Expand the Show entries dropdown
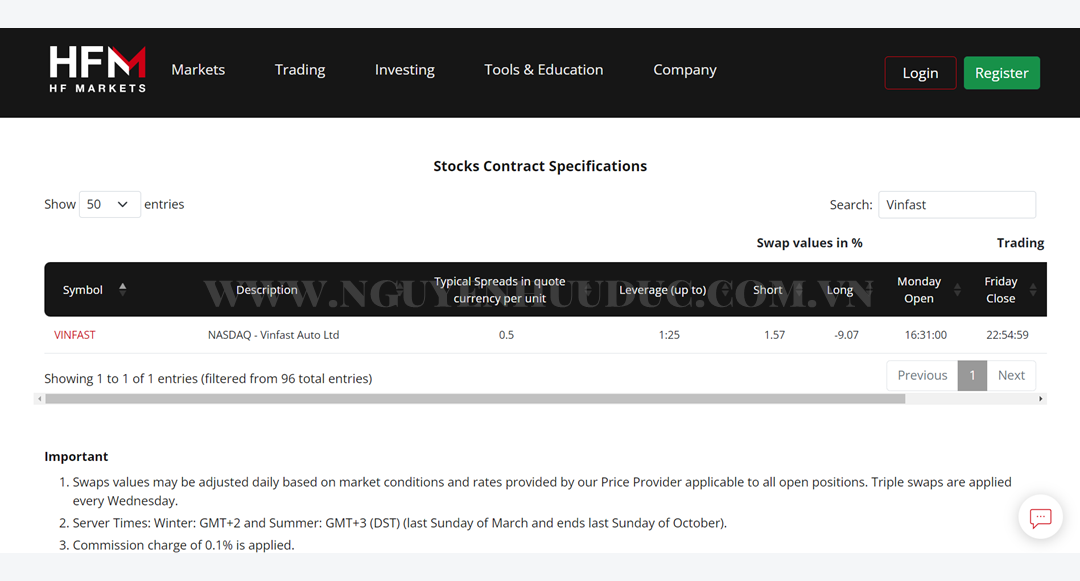Image resolution: width=1080 pixels, height=581 pixels. click(109, 204)
